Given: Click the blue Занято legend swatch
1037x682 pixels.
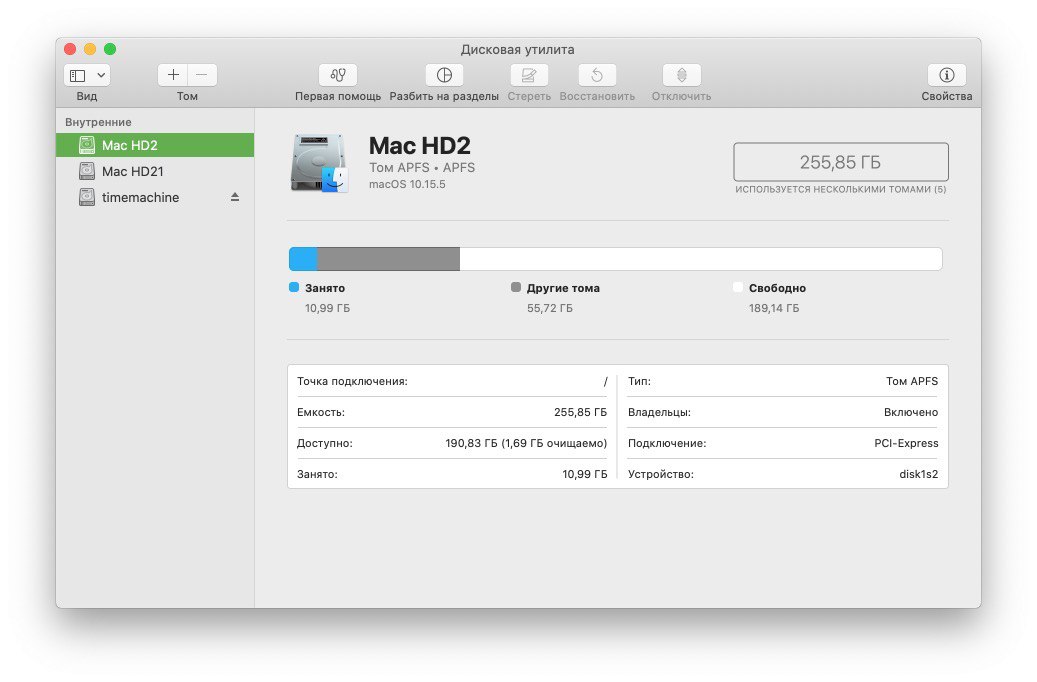Looking at the screenshot, I should (x=294, y=287).
